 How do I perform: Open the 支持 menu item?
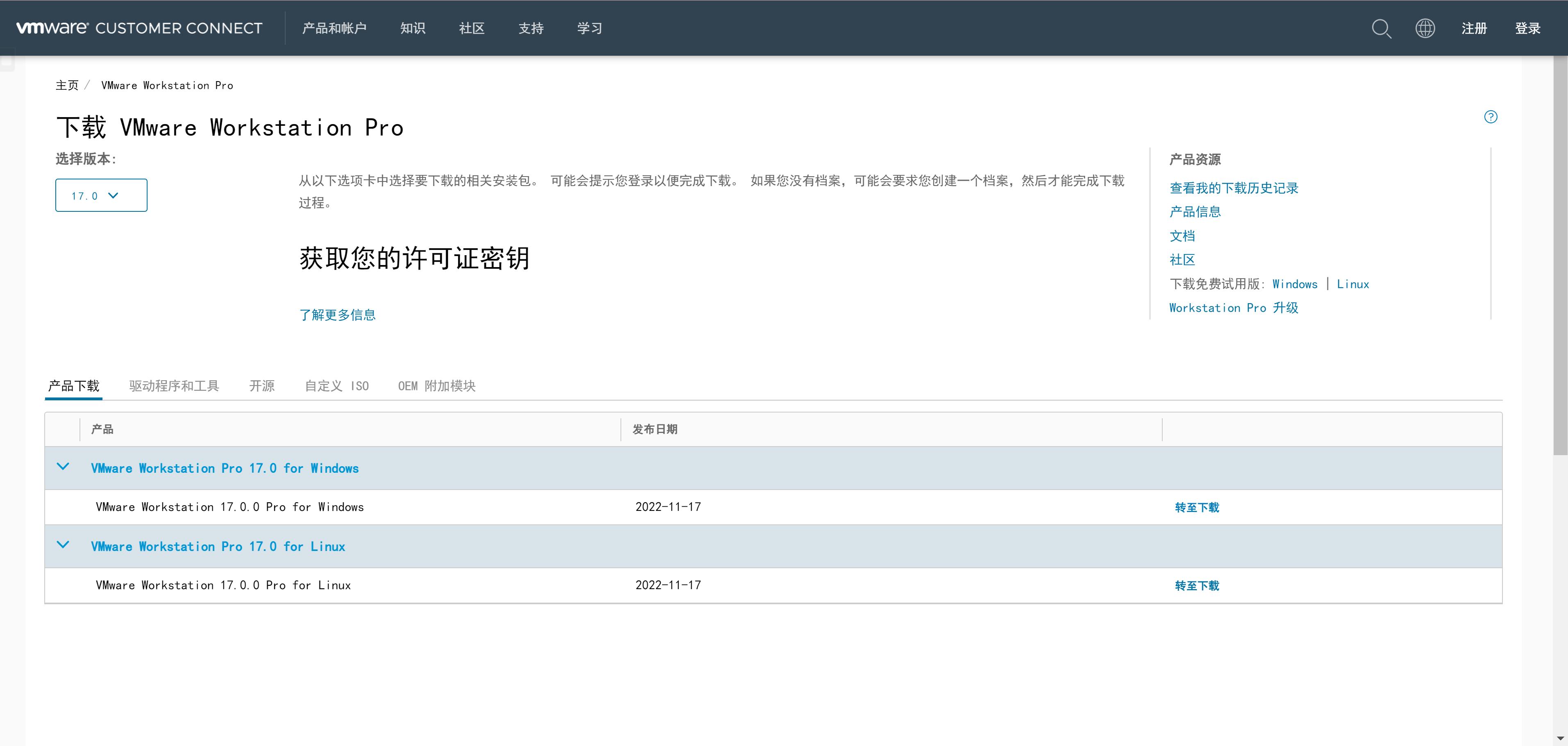(x=530, y=28)
